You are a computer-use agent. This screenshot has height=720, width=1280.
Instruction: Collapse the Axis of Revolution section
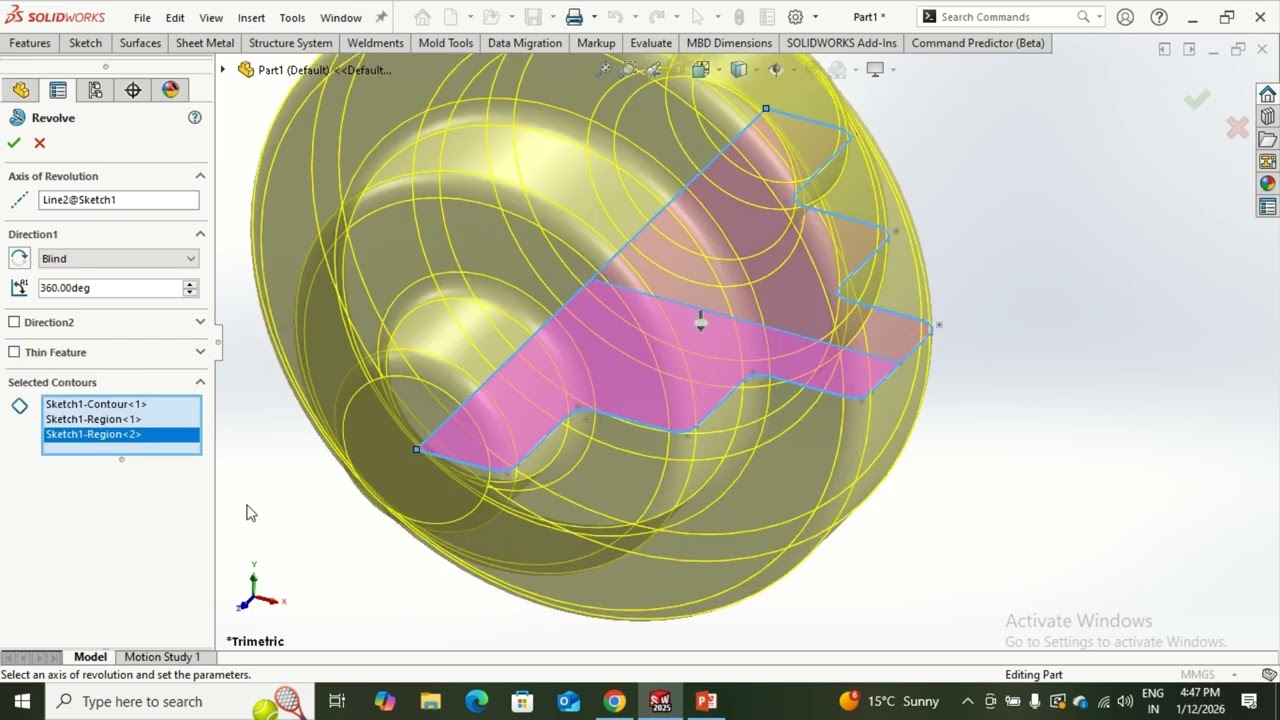(200, 176)
